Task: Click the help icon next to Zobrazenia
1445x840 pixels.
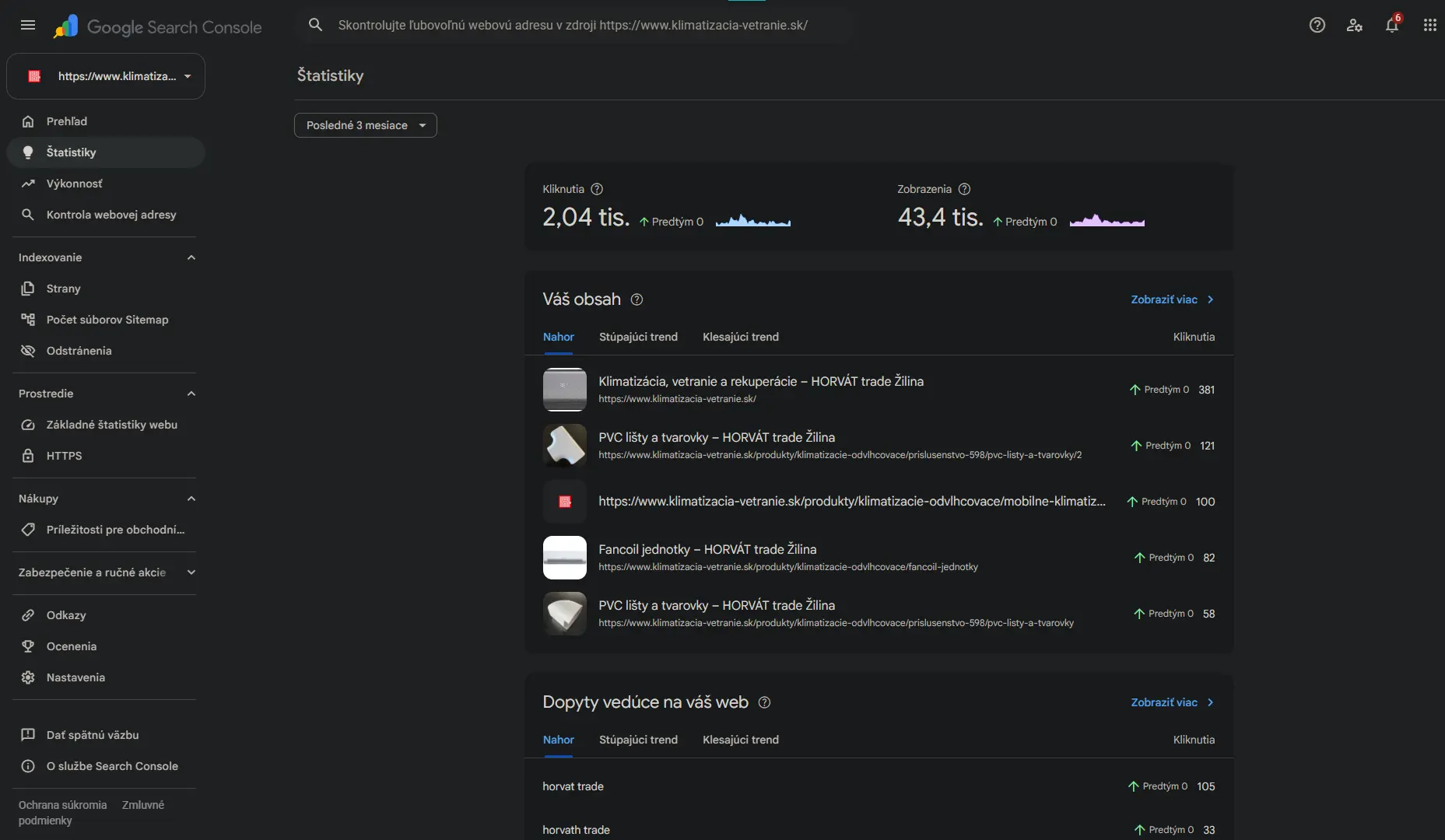Action: click(x=964, y=189)
